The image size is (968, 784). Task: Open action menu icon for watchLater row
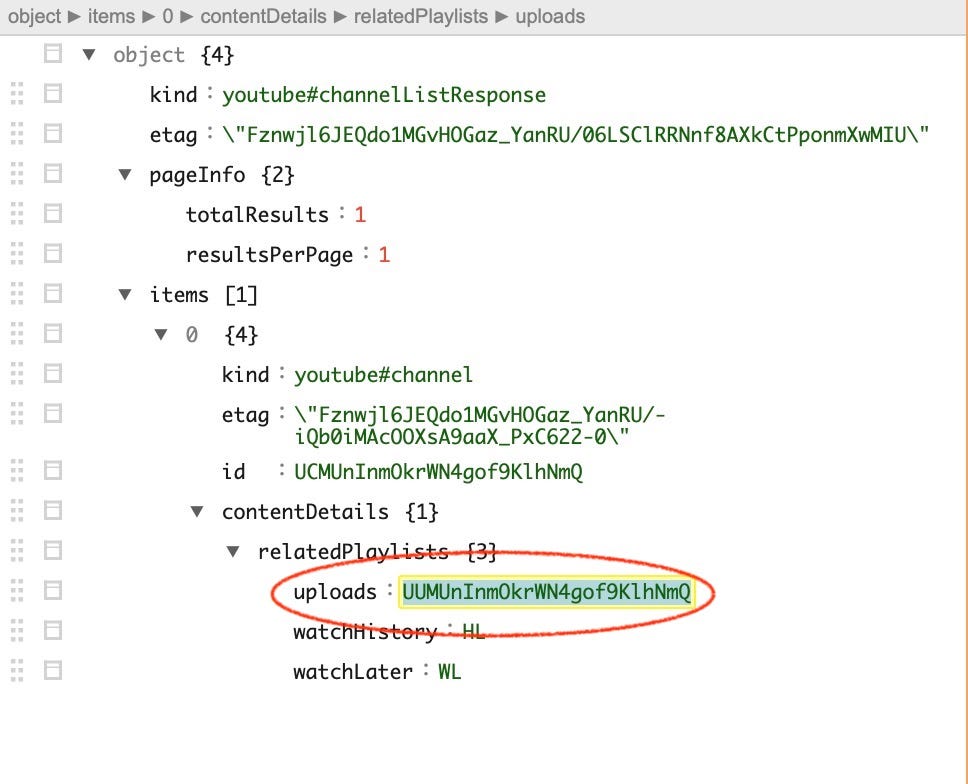[x=53, y=670]
